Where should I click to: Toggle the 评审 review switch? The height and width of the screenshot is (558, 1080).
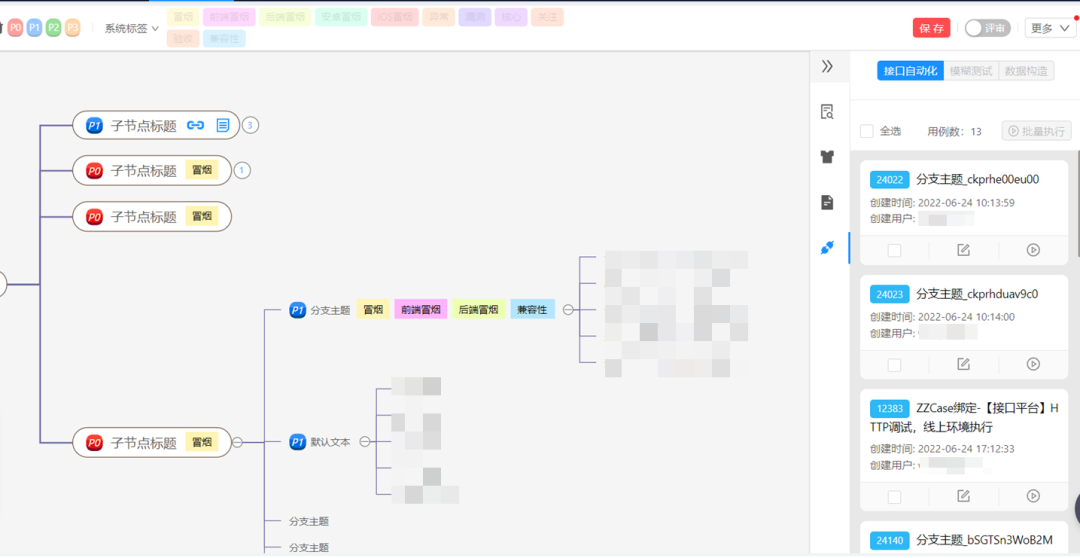[x=988, y=28]
